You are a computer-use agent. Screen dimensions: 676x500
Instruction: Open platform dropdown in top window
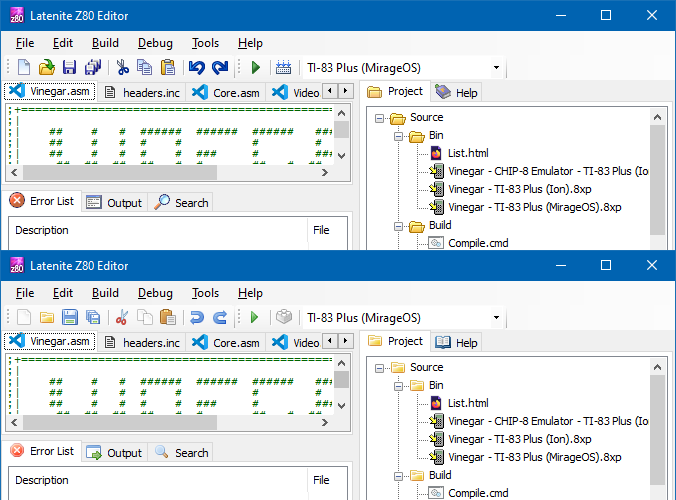point(496,68)
